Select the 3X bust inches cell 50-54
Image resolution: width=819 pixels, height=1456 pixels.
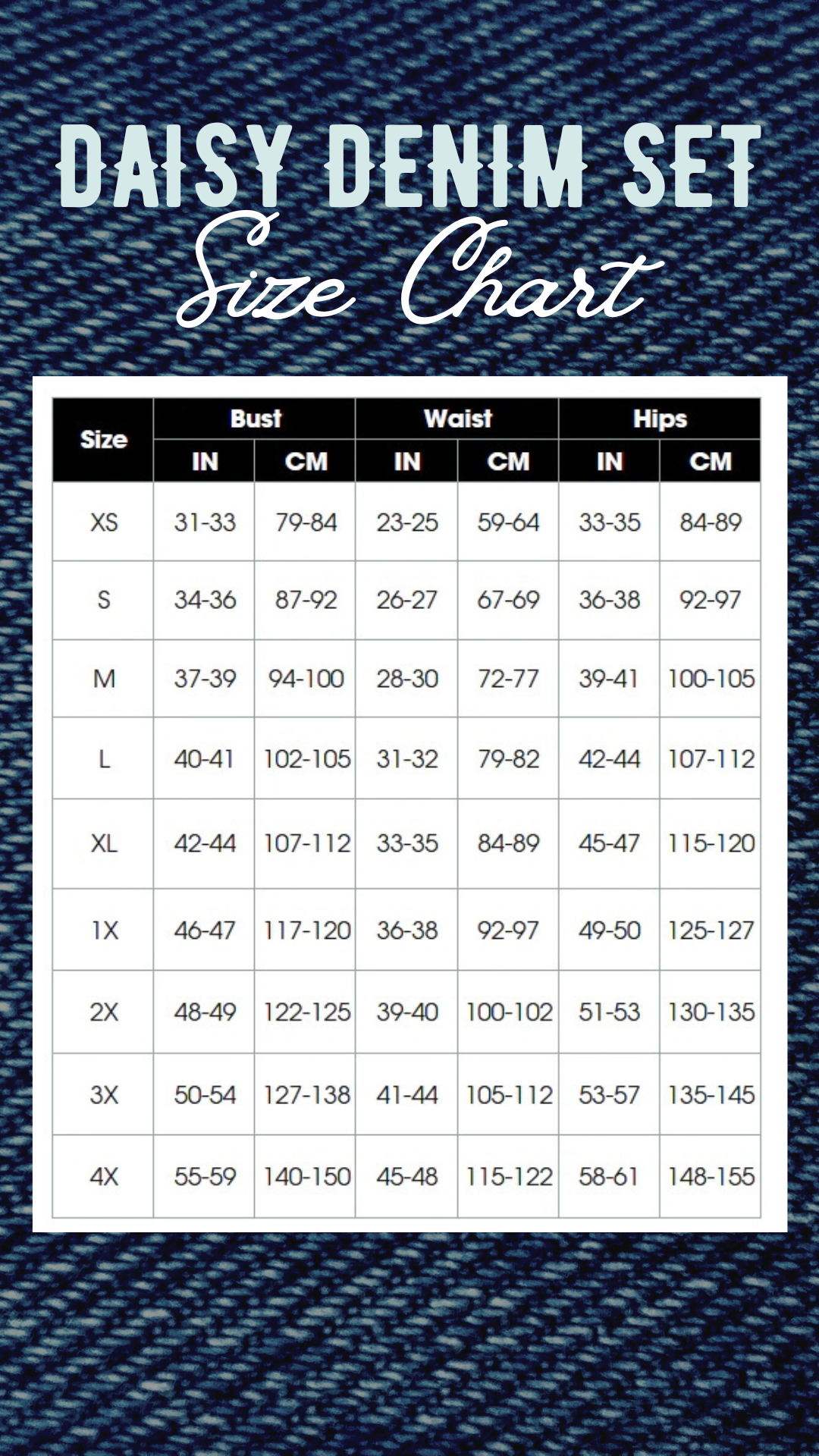(205, 1095)
